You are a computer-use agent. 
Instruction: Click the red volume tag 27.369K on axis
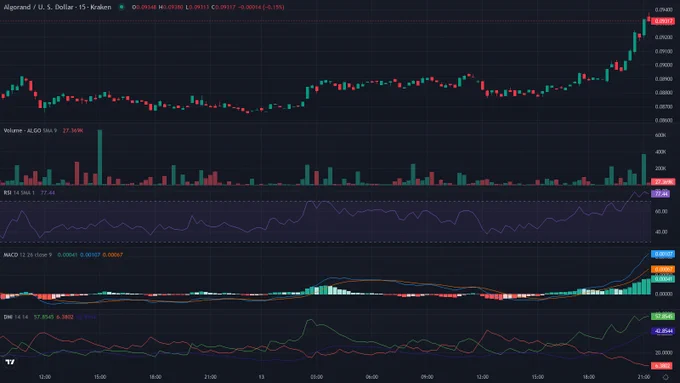coord(663,182)
